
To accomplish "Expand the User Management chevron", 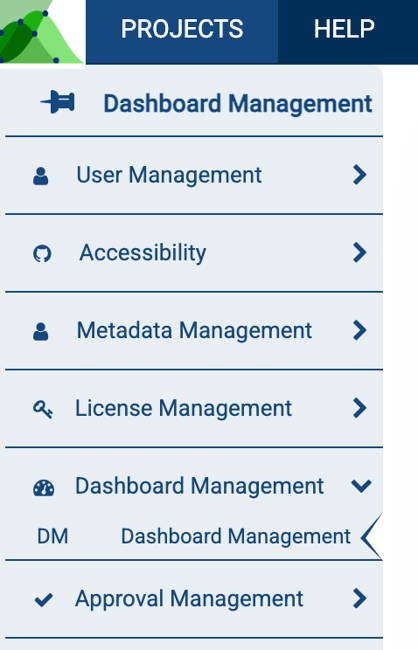I will pos(360,175).
